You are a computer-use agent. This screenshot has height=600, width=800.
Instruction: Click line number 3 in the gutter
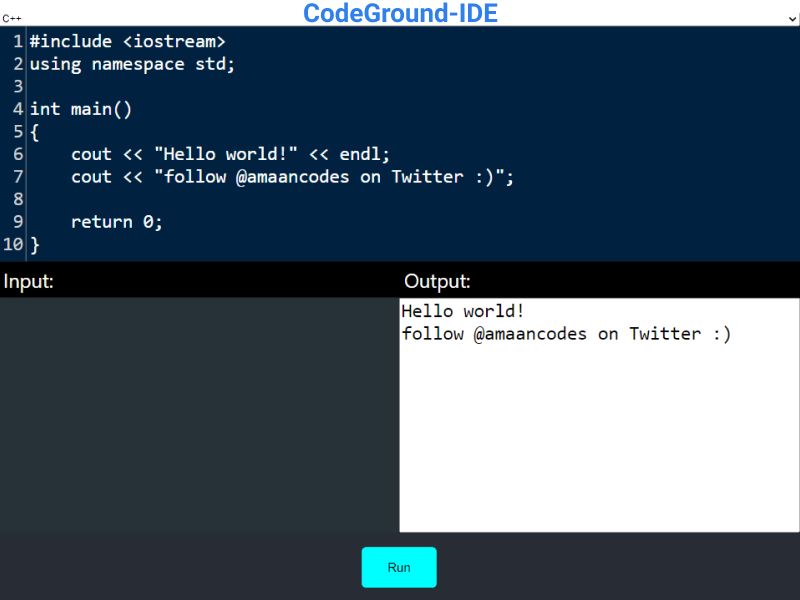[18, 87]
